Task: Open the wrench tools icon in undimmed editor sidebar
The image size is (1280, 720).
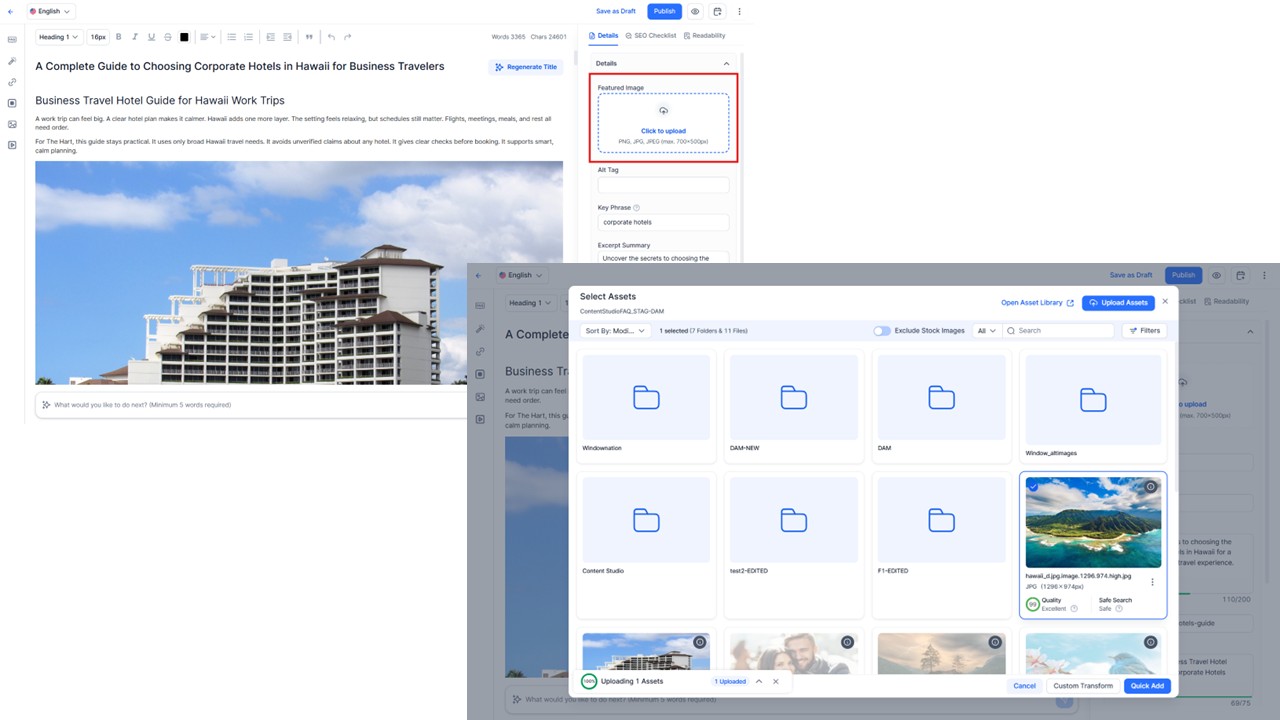Action: pos(12,61)
